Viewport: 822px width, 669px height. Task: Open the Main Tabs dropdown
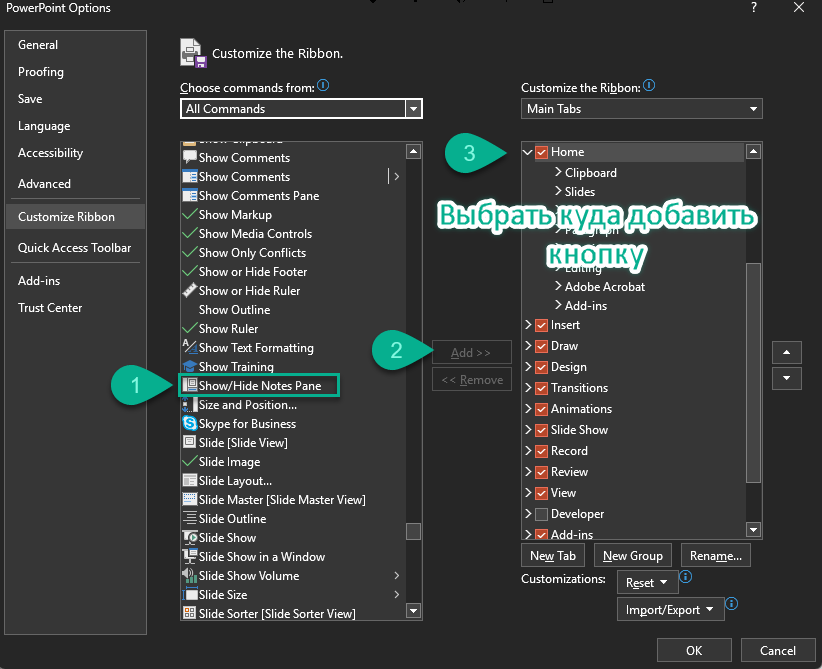[x=641, y=109]
